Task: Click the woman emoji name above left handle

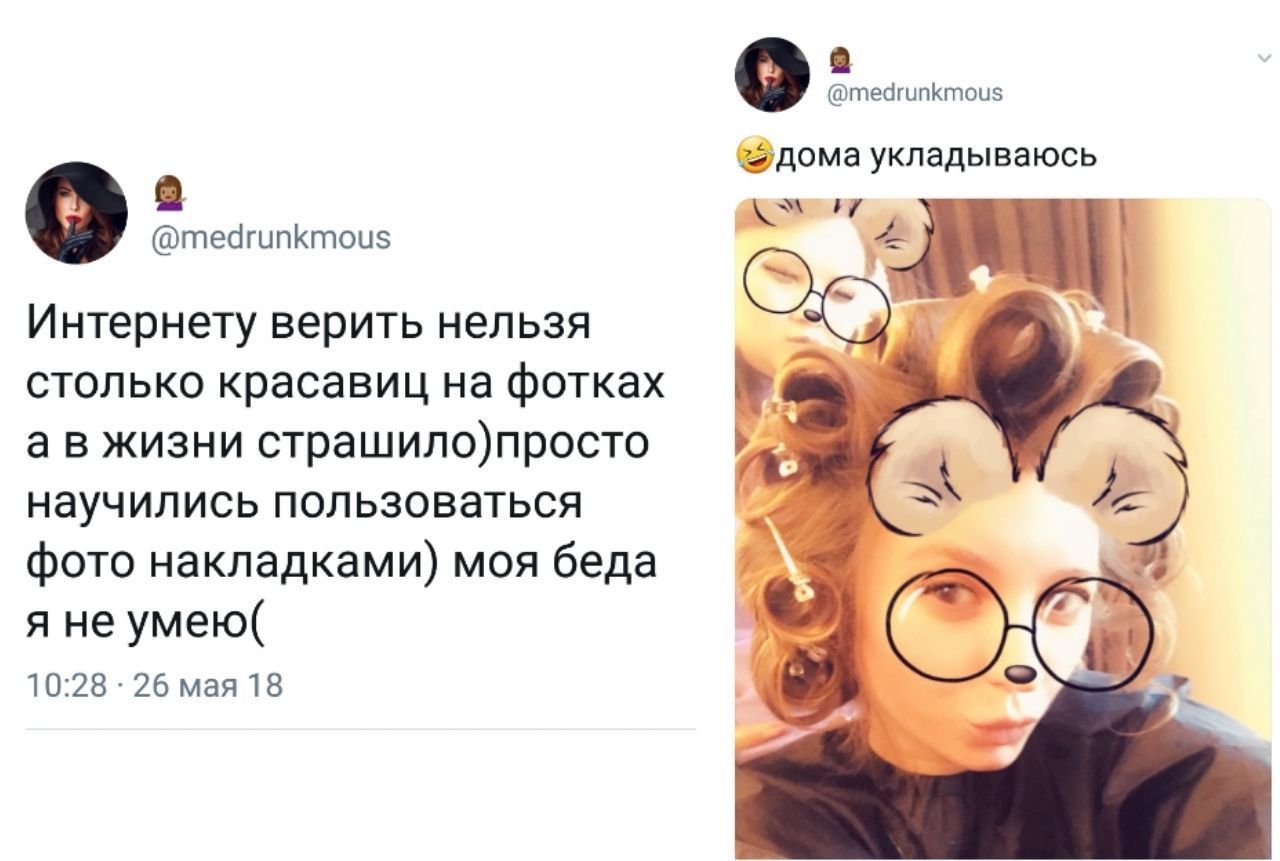Action: tap(170, 193)
